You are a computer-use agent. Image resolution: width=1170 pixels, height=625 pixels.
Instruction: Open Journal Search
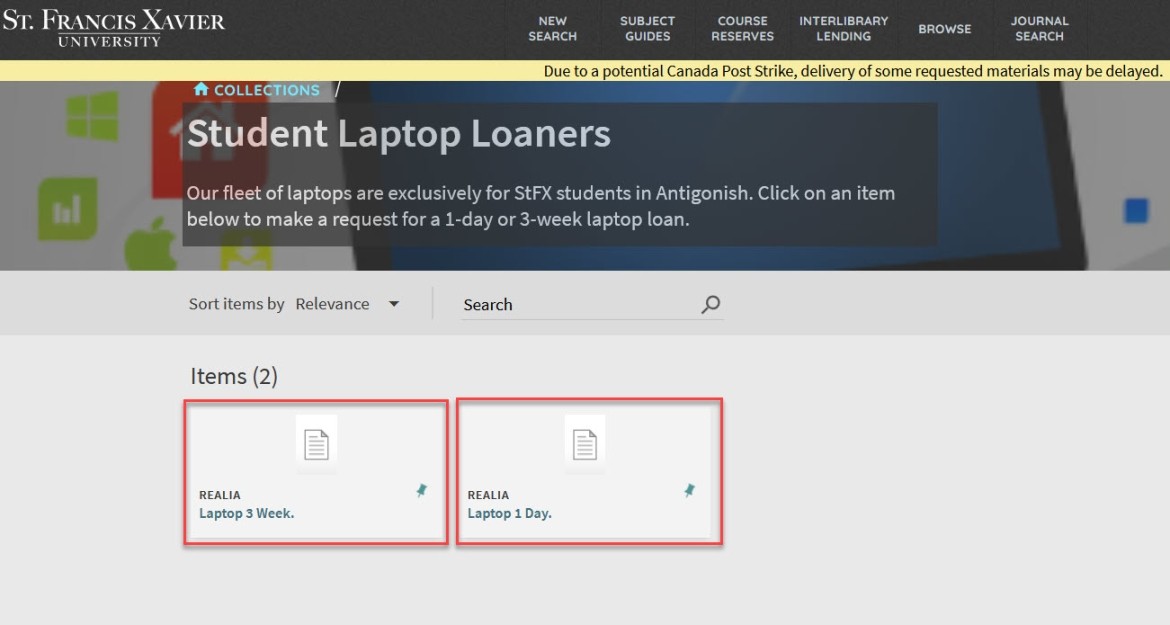(1040, 28)
